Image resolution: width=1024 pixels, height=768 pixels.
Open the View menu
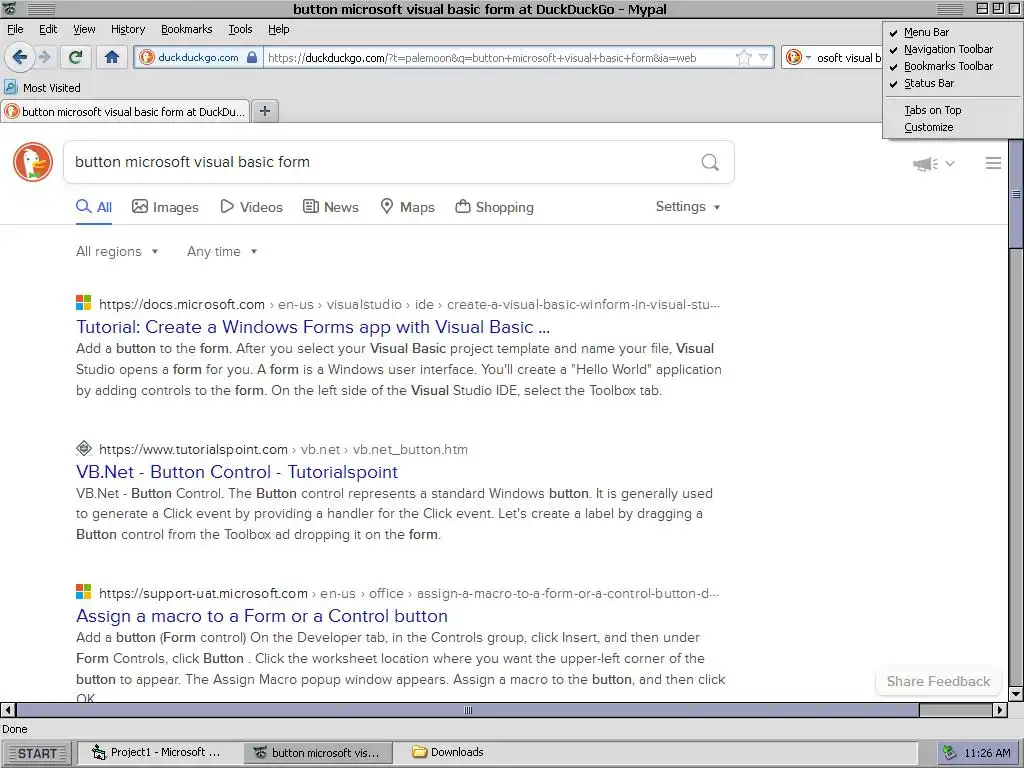[84, 29]
